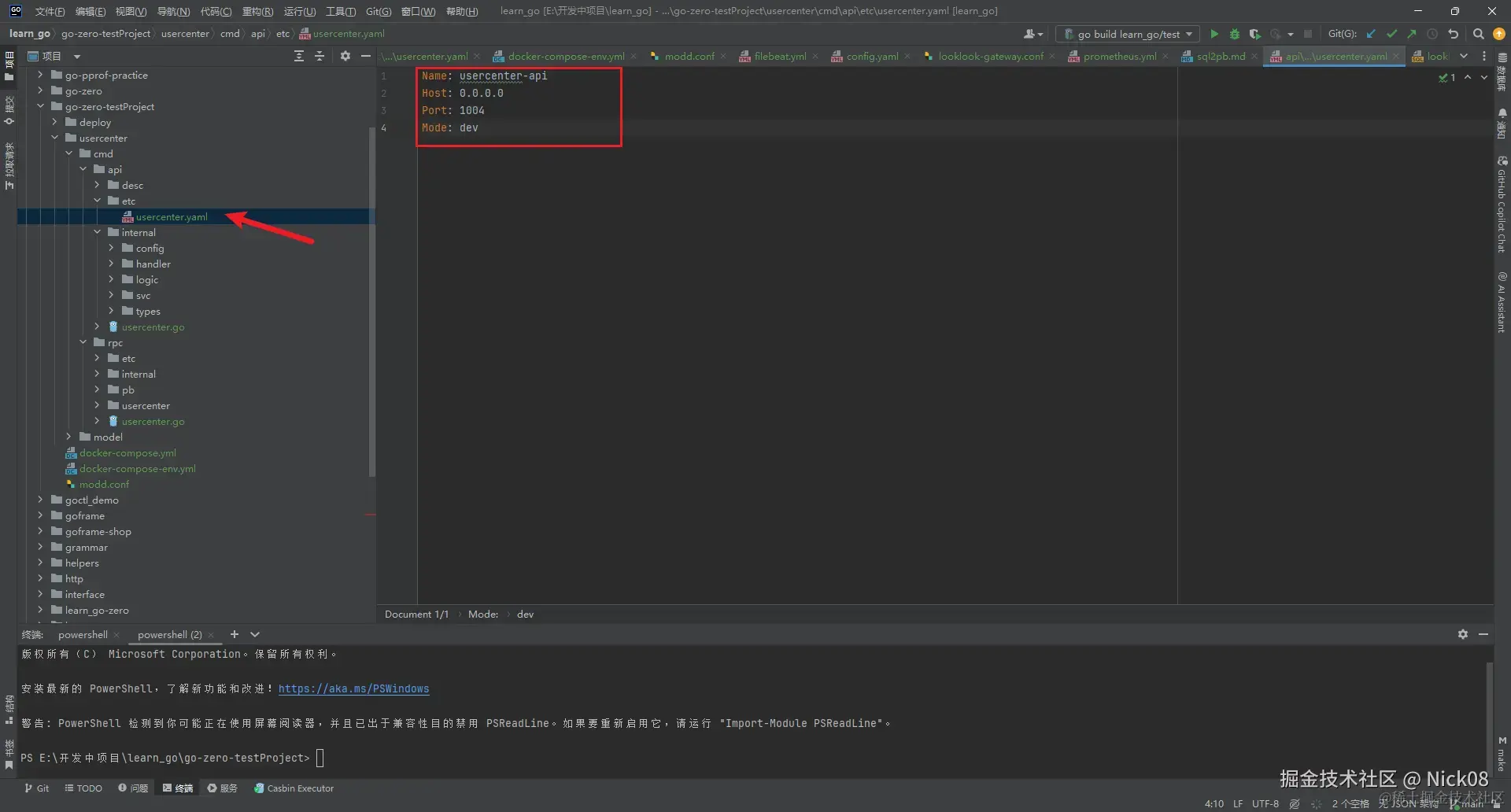Open the Git(G) menu in menu bar
Image resolution: width=1511 pixels, height=812 pixels.
click(x=379, y=11)
